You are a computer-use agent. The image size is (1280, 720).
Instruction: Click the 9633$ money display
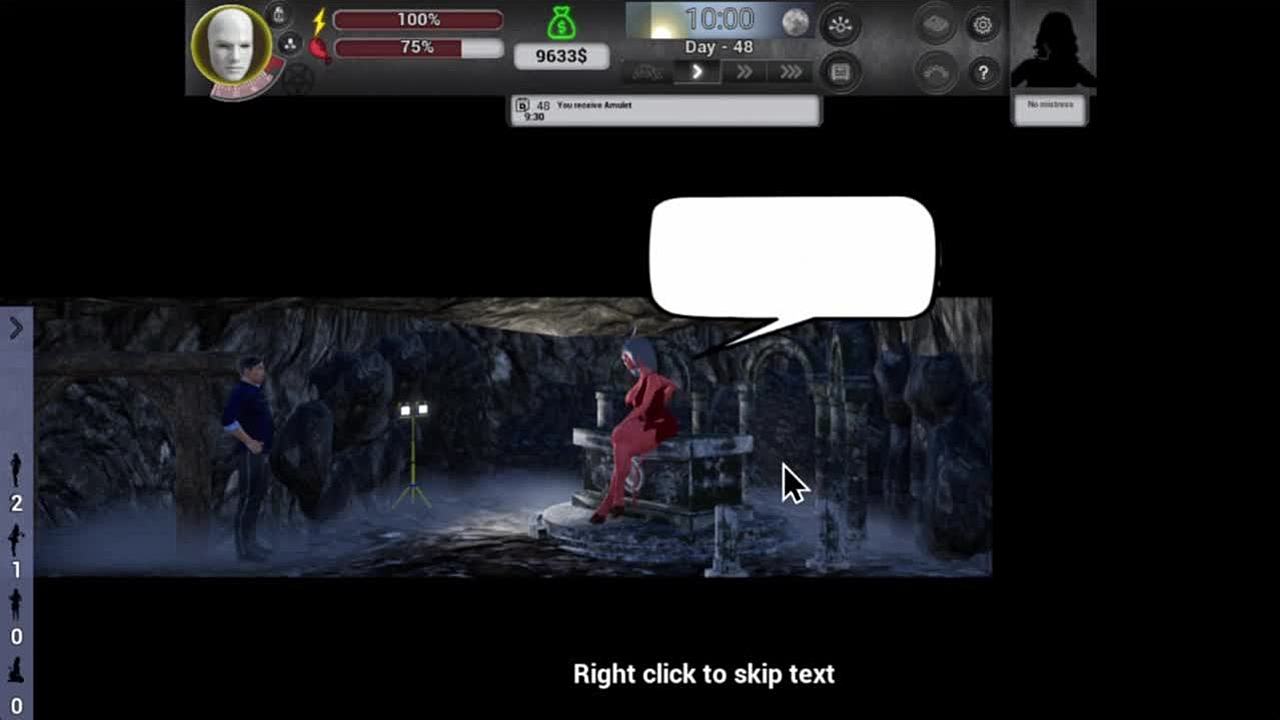pos(561,57)
